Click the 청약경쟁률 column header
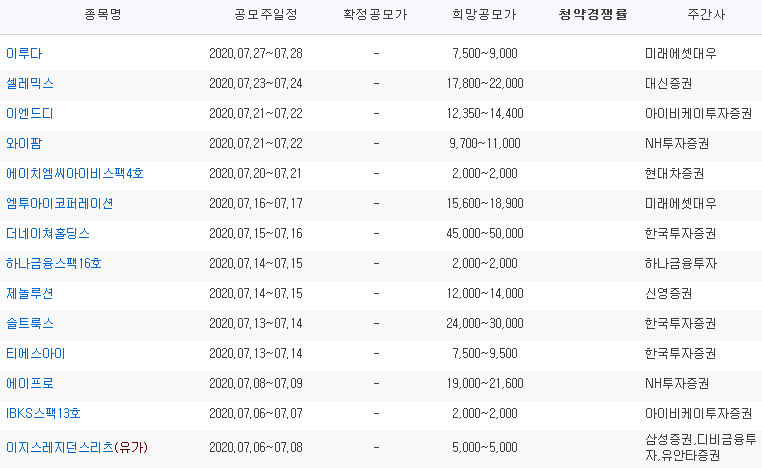This screenshot has width=762, height=468. point(593,15)
